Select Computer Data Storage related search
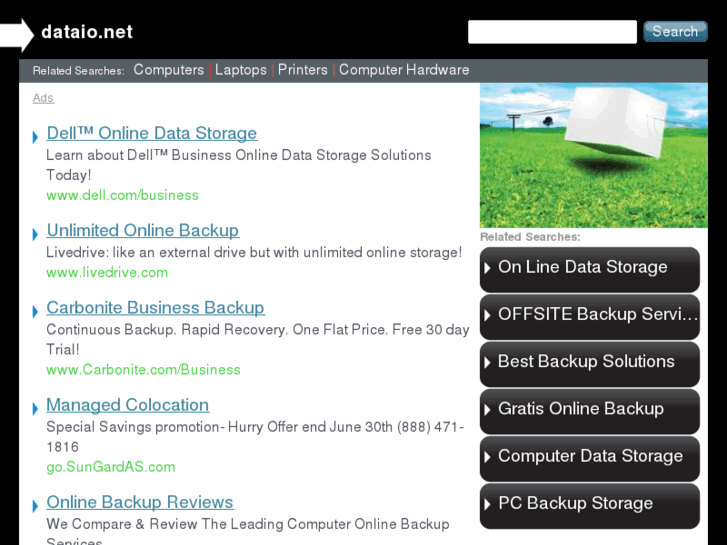The image size is (727, 545). [590, 459]
